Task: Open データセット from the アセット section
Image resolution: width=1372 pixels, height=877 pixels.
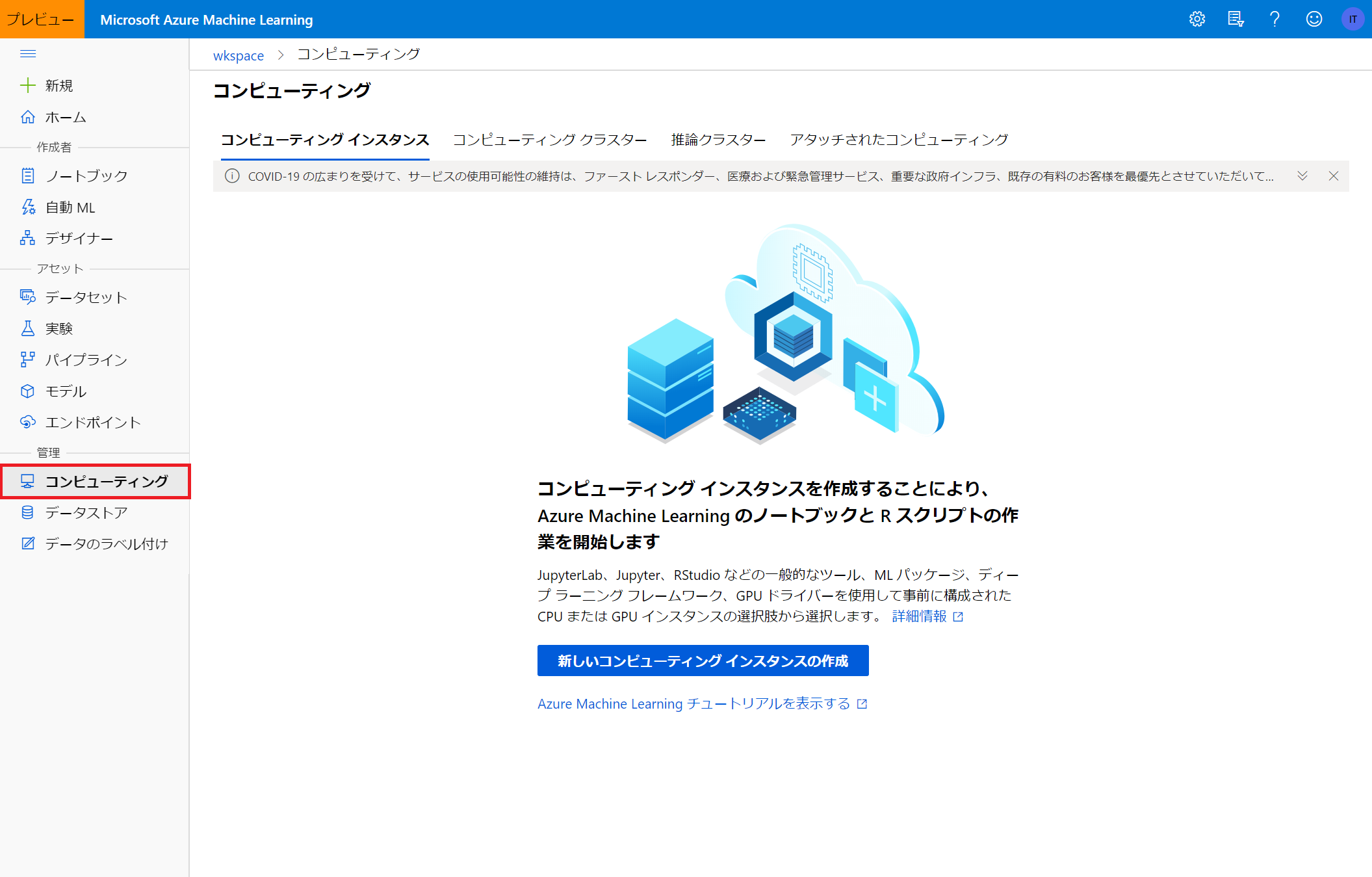Action: (x=85, y=297)
